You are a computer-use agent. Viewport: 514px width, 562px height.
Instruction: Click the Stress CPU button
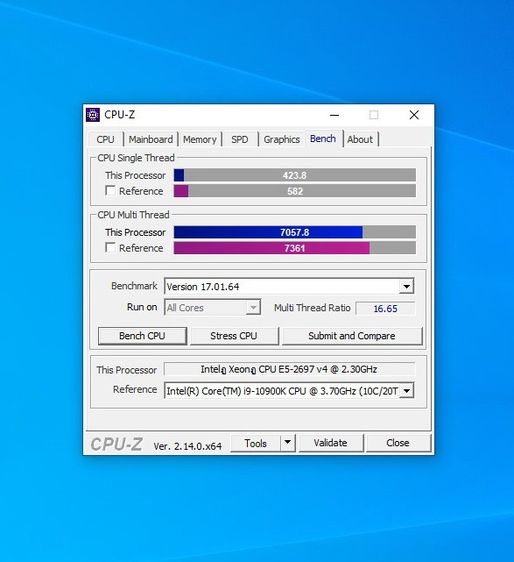click(x=234, y=336)
